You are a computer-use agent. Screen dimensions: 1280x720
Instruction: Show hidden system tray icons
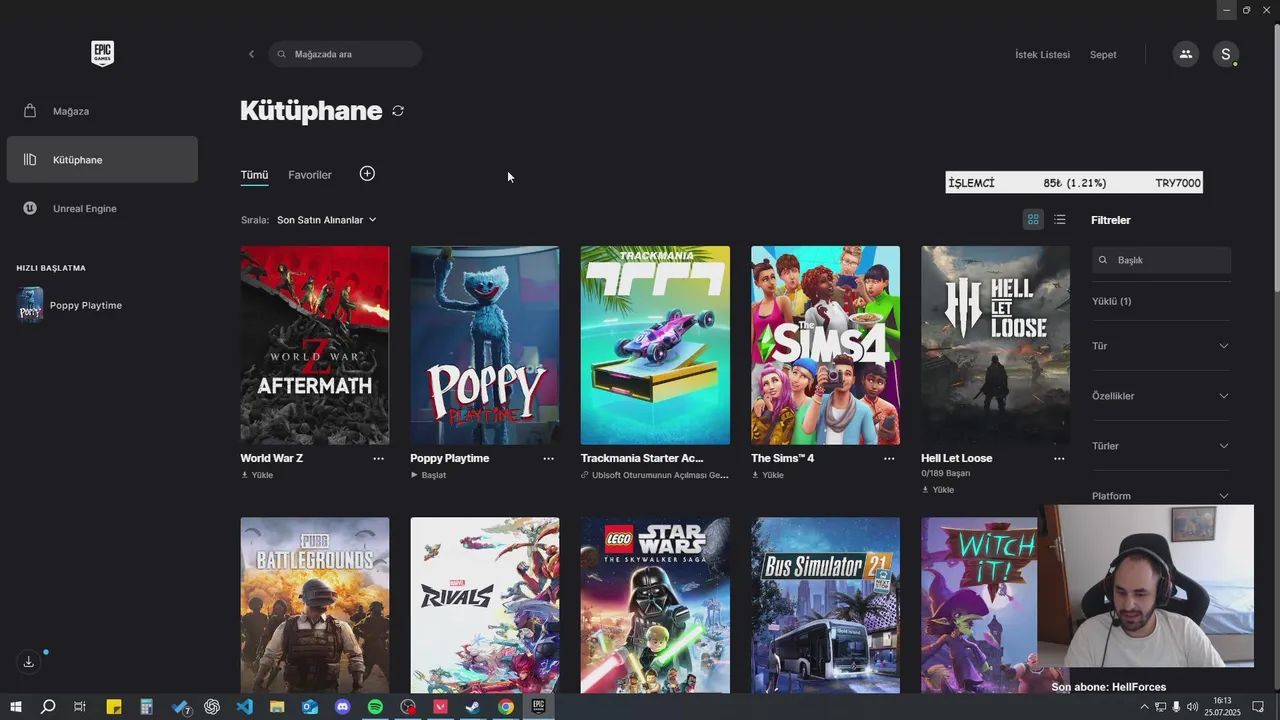pos(1144,707)
